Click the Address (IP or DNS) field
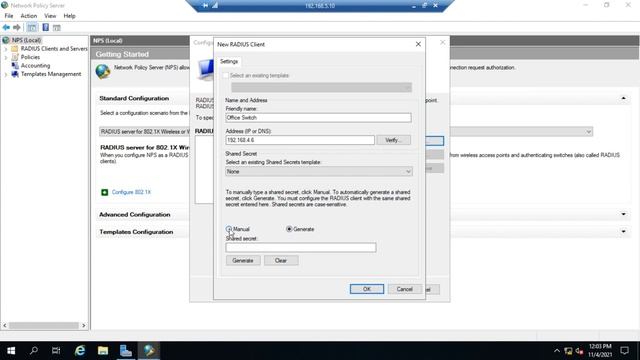The image size is (640, 360). point(300,140)
